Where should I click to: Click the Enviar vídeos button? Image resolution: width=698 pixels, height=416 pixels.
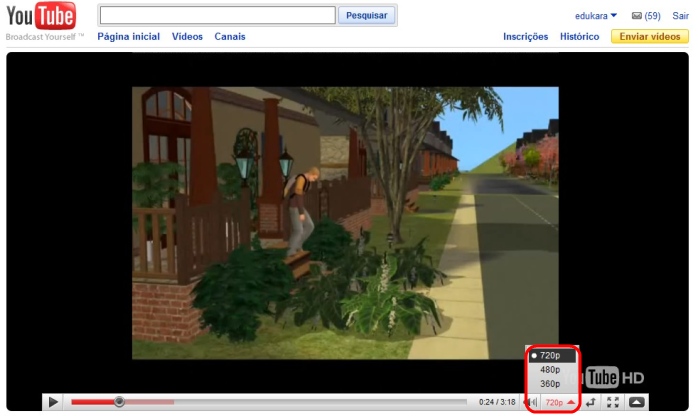pyautogui.click(x=649, y=36)
